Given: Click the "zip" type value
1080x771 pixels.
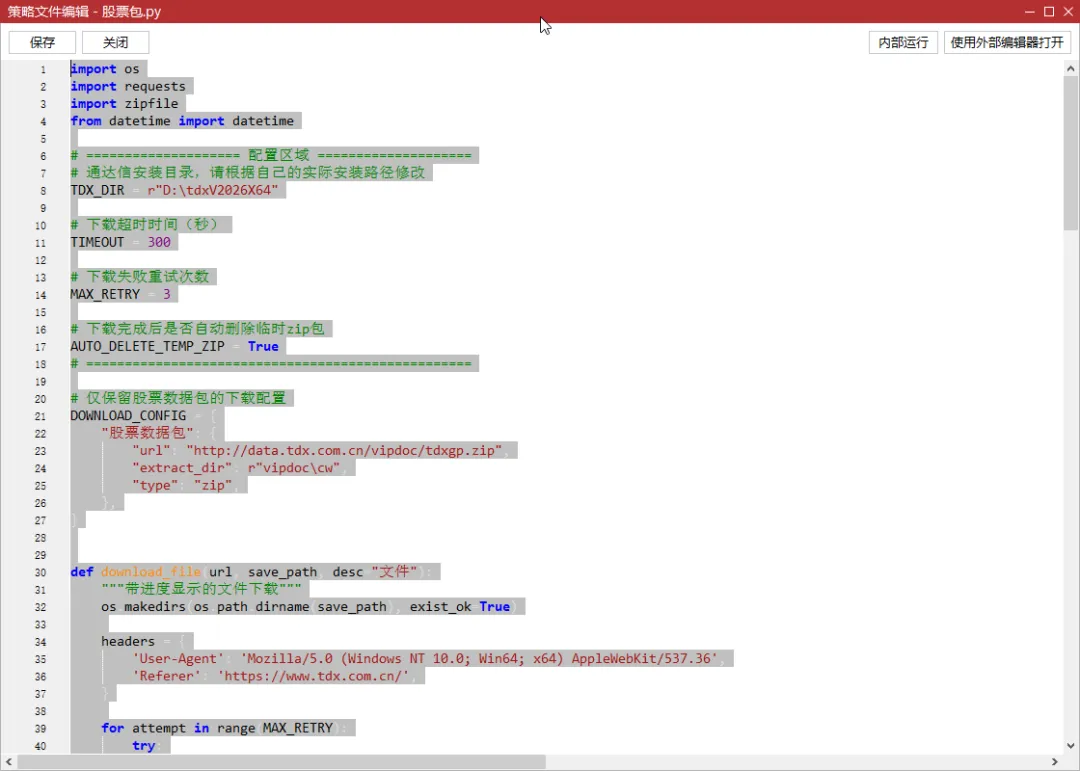Looking at the screenshot, I should (x=213, y=485).
